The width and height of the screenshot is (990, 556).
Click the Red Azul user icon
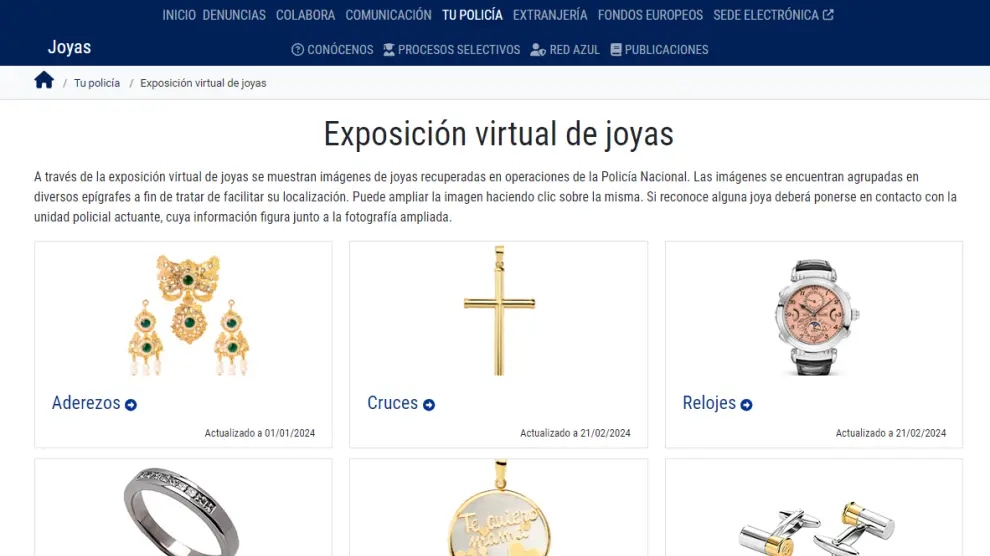click(x=538, y=50)
